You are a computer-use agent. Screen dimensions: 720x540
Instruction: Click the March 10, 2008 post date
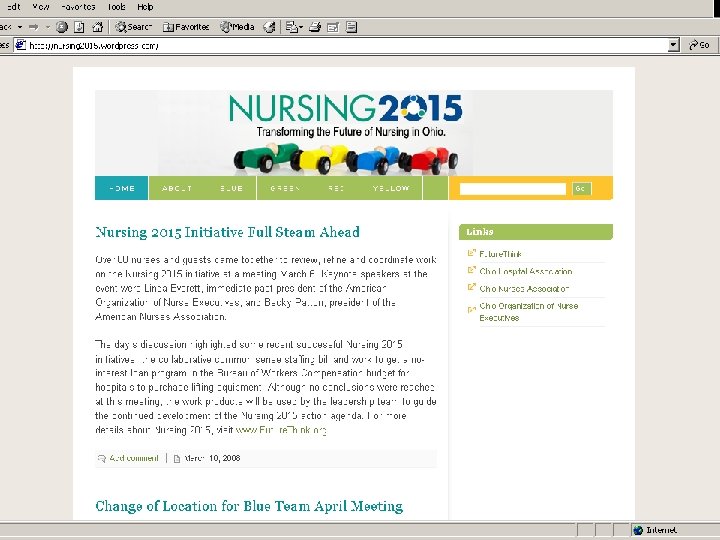point(212,458)
